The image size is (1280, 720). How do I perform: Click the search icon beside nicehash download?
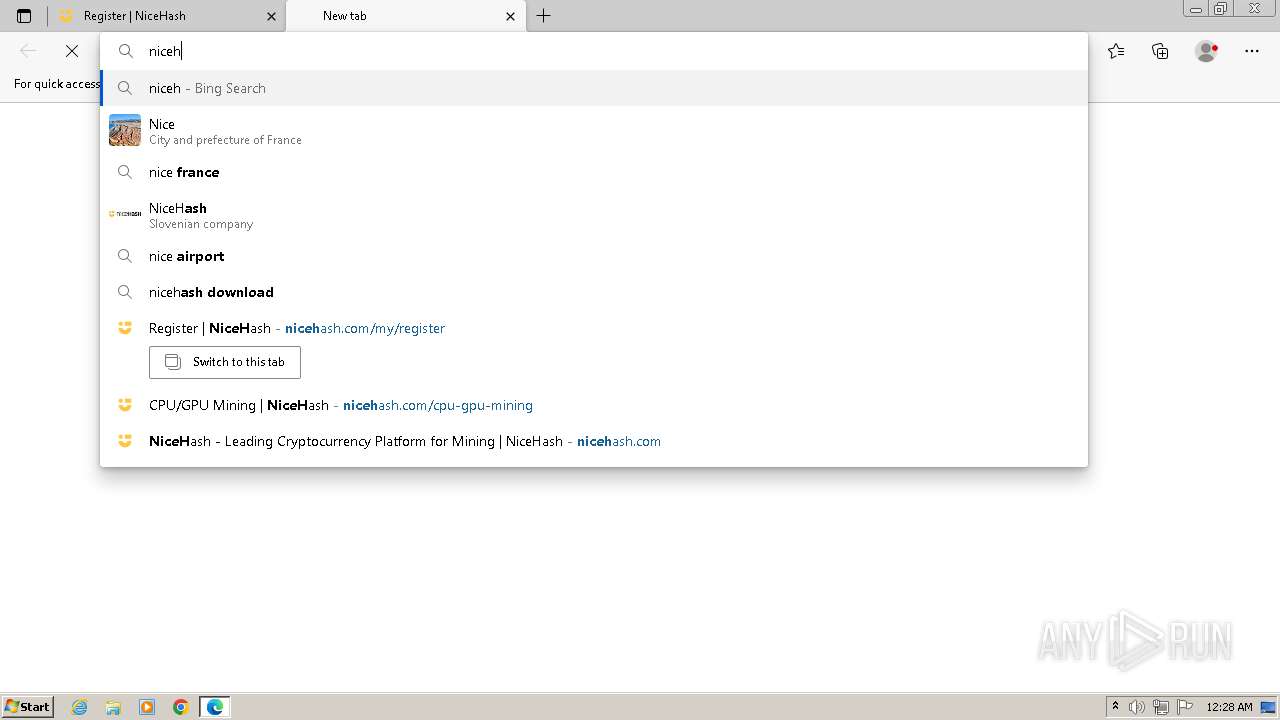[x=125, y=292]
